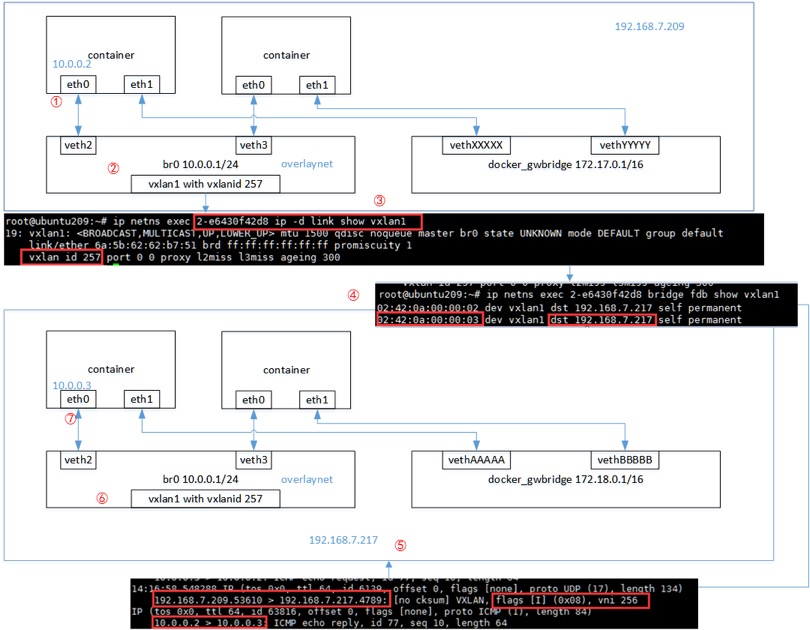Click 'ICMP echo reply' in the packet dump
810x630 pixels.
(x=316, y=623)
